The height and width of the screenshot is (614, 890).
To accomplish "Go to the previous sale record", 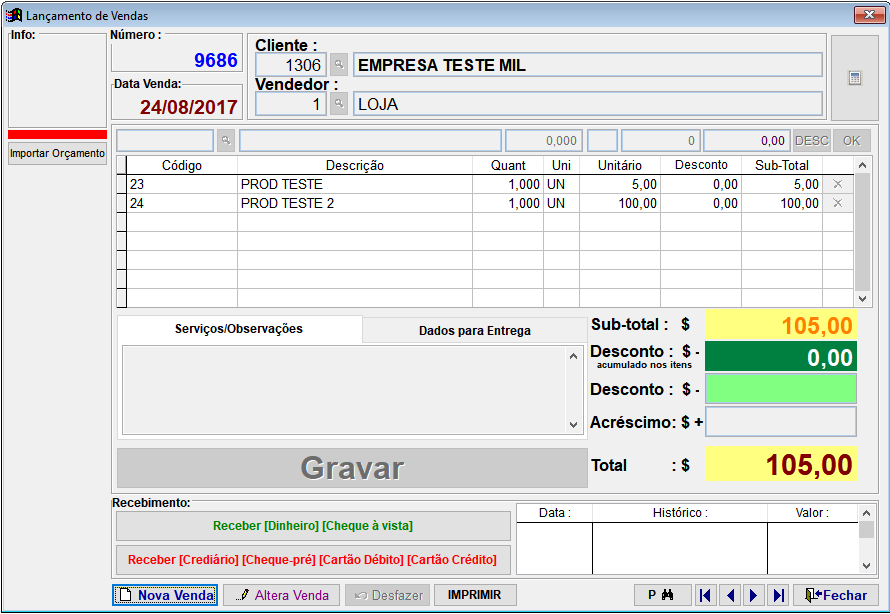I will click(730, 595).
